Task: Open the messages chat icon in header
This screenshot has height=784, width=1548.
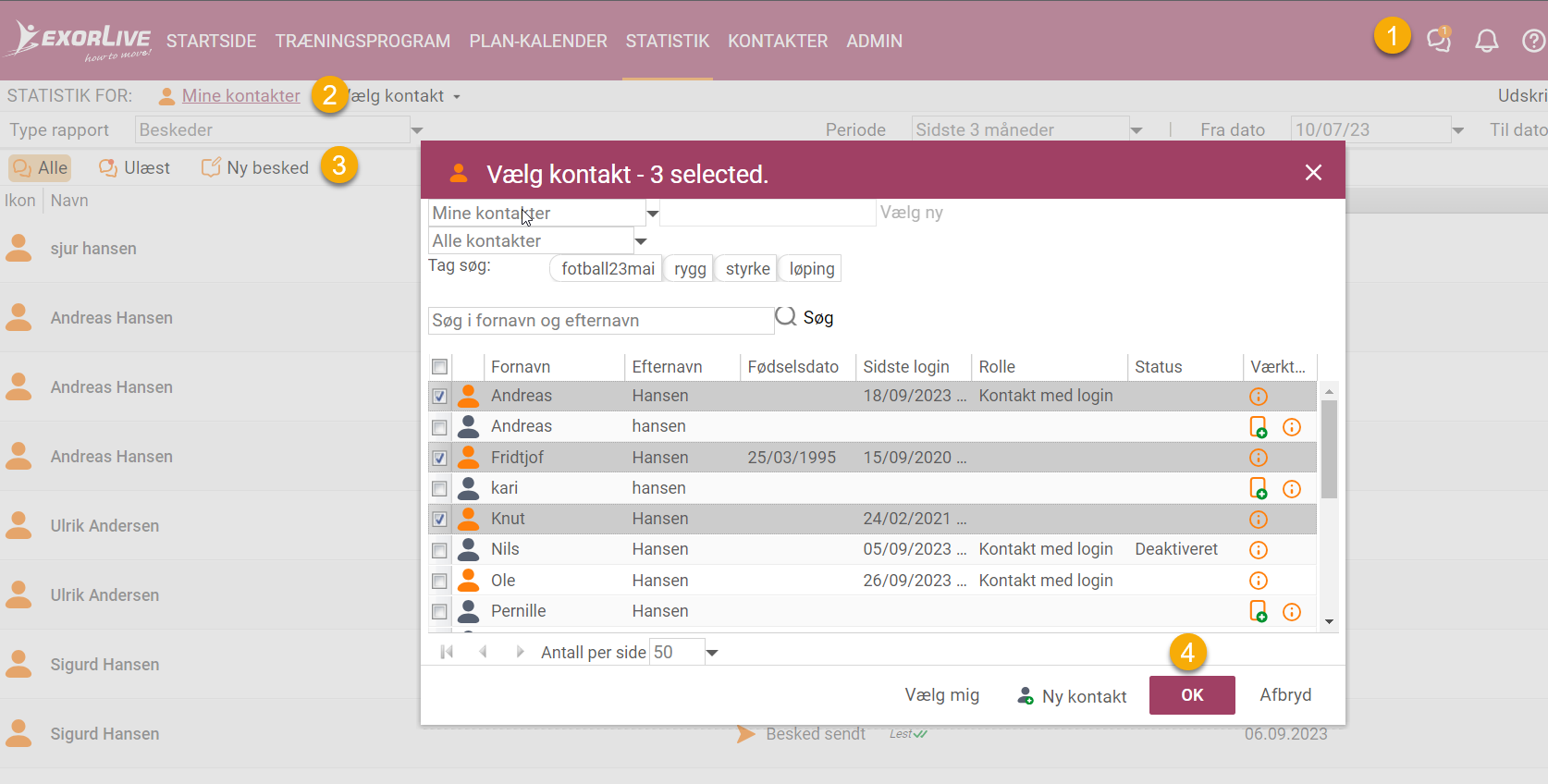Action: (1438, 40)
